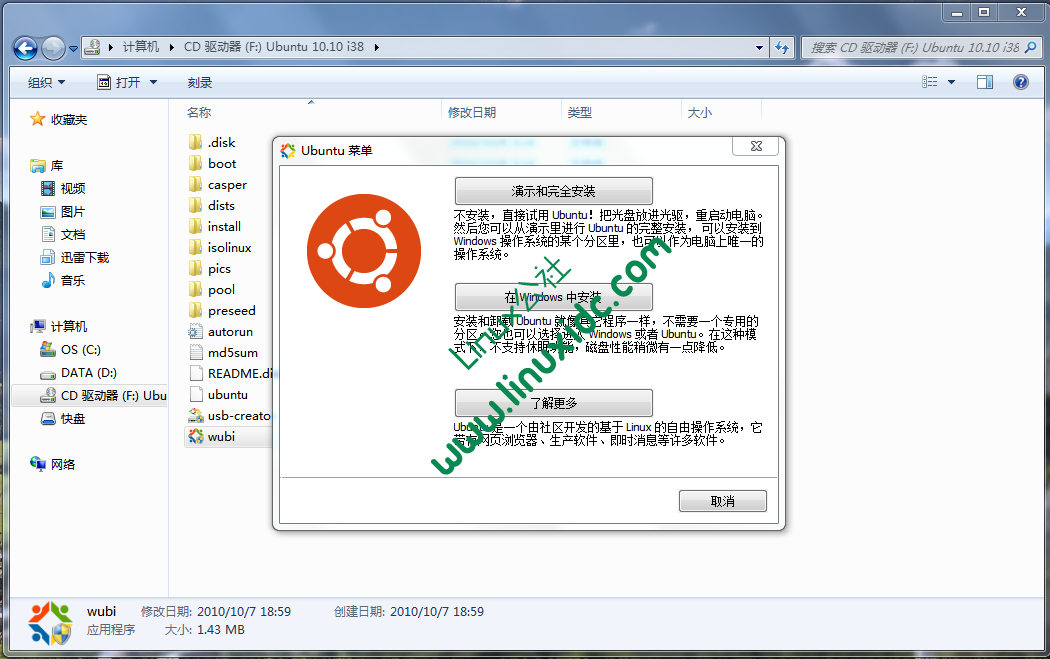Open the casper folder
Screen dimensions: 1050x659
(x=227, y=184)
